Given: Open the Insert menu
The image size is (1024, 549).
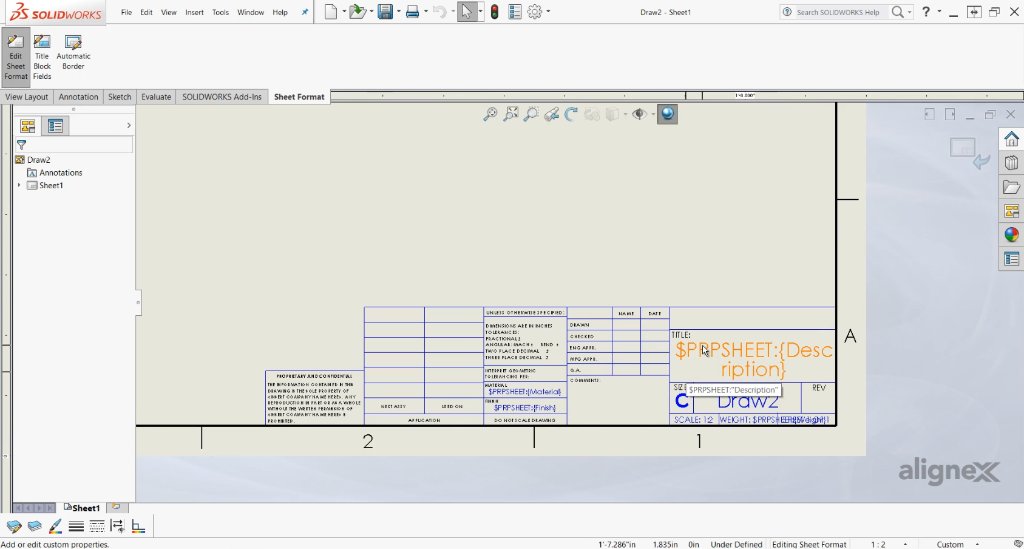Looking at the screenshot, I should coord(194,12).
